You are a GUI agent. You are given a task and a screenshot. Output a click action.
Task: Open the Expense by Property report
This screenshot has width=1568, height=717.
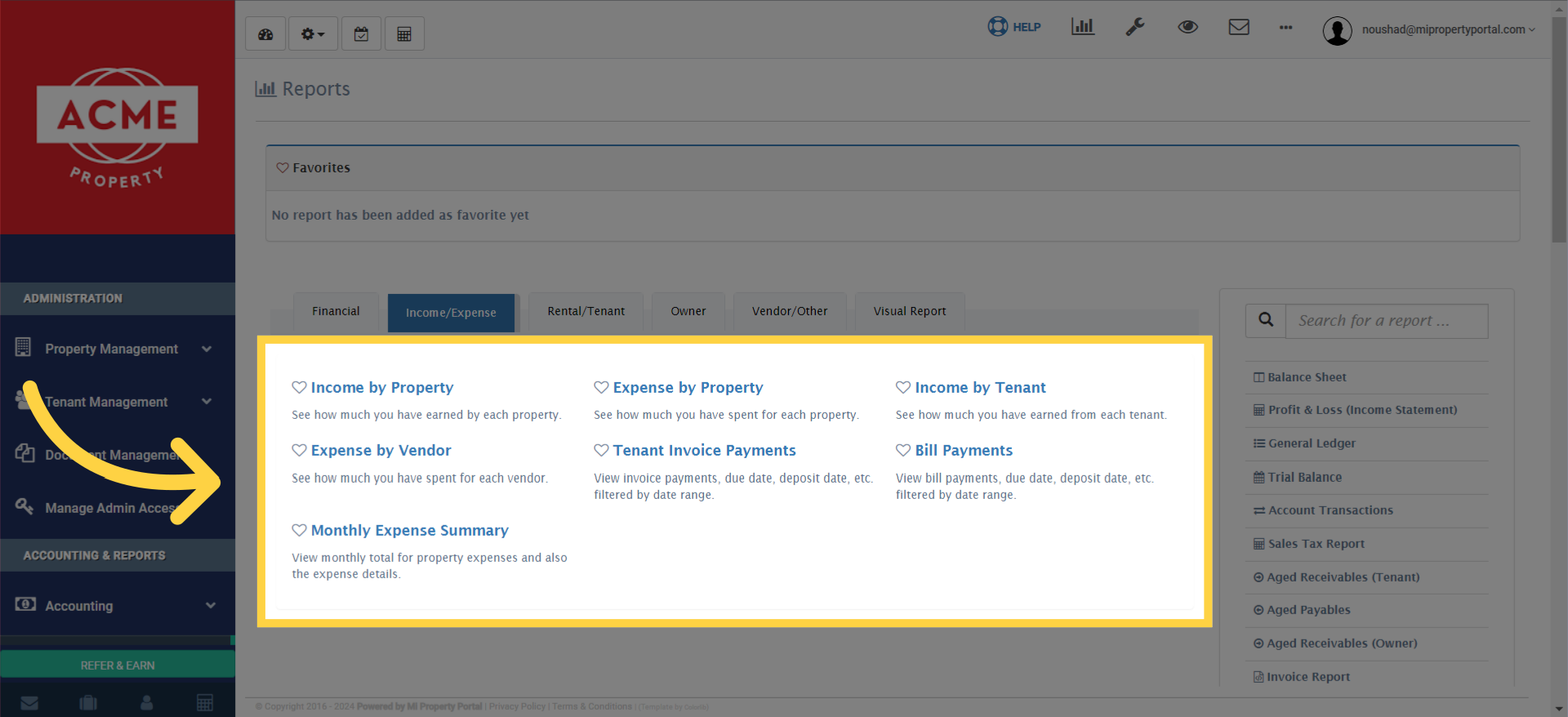[x=688, y=388]
